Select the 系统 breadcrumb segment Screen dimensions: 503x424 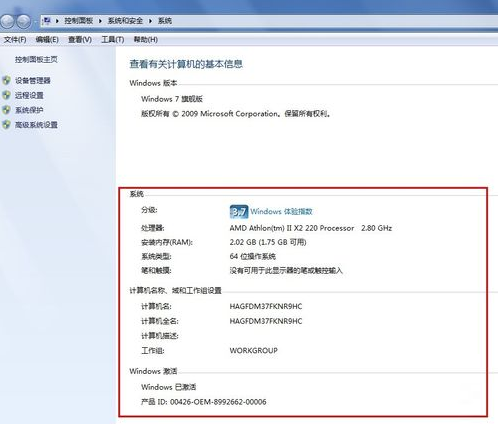(x=165, y=21)
